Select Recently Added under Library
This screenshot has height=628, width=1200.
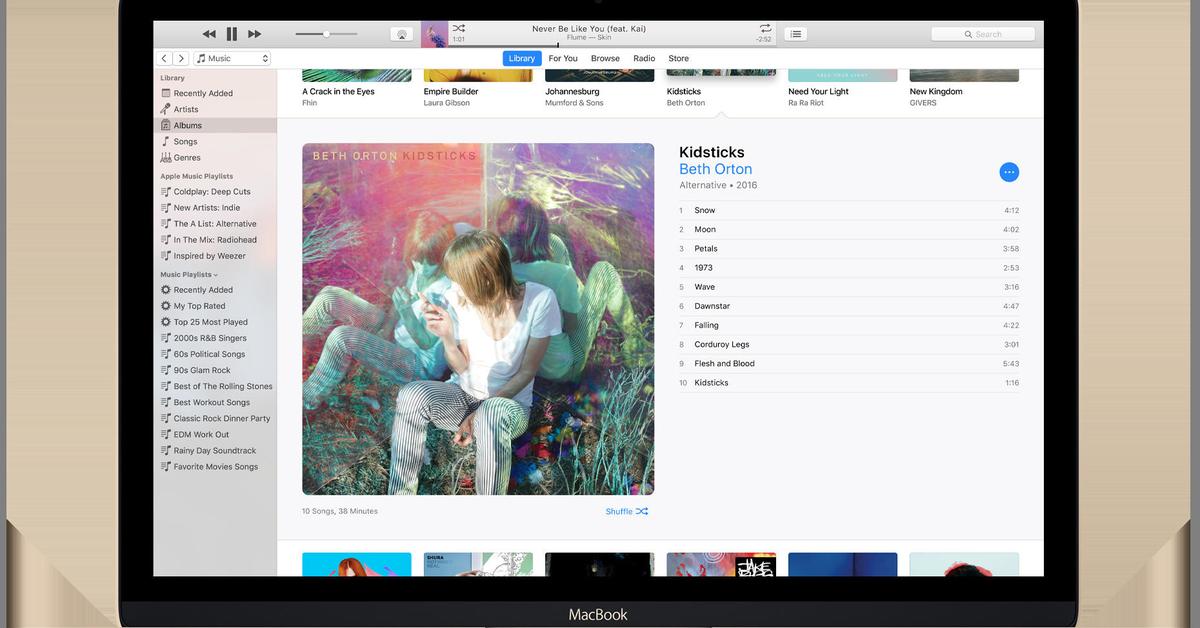point(215,94)
